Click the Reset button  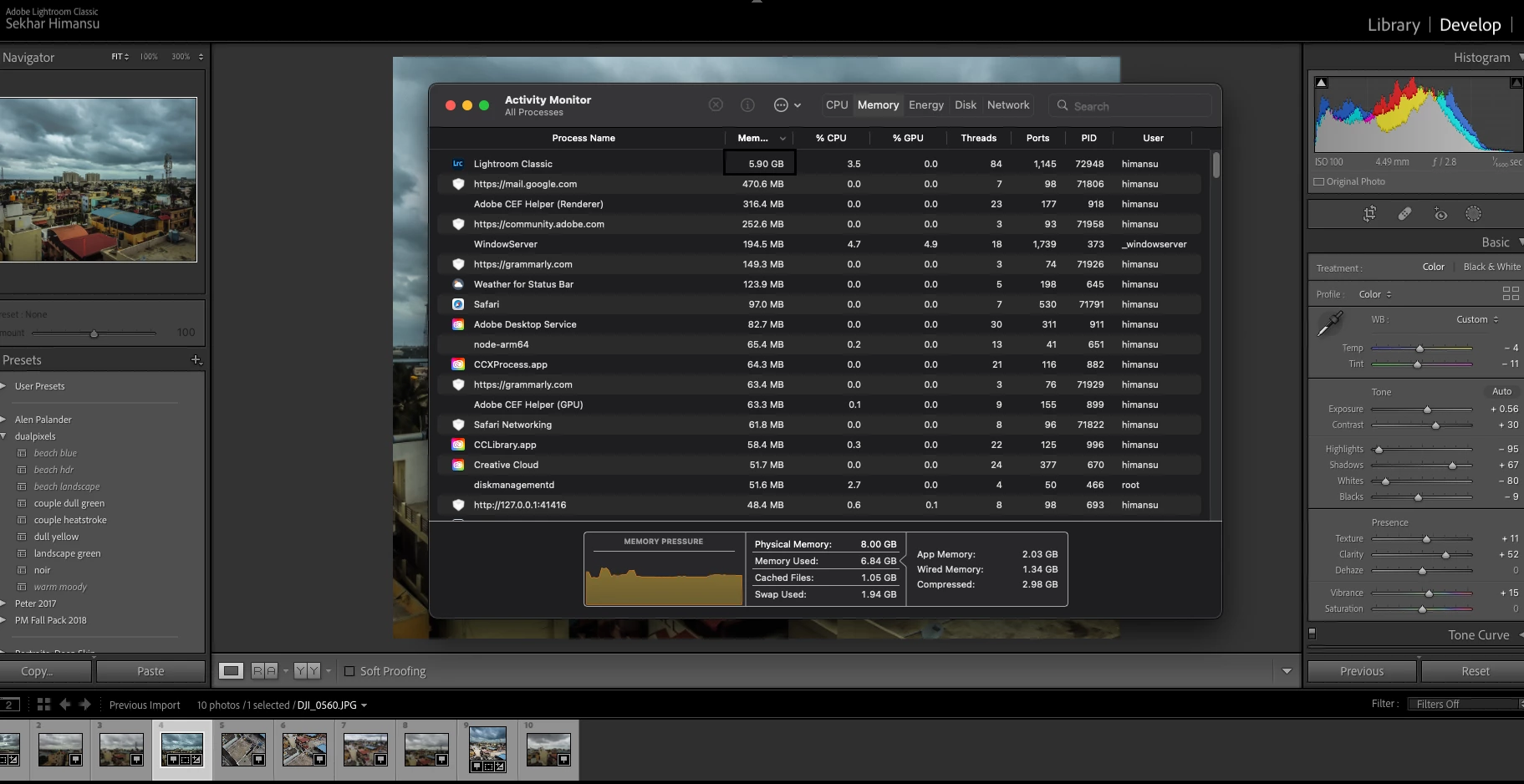point(1475,671)
